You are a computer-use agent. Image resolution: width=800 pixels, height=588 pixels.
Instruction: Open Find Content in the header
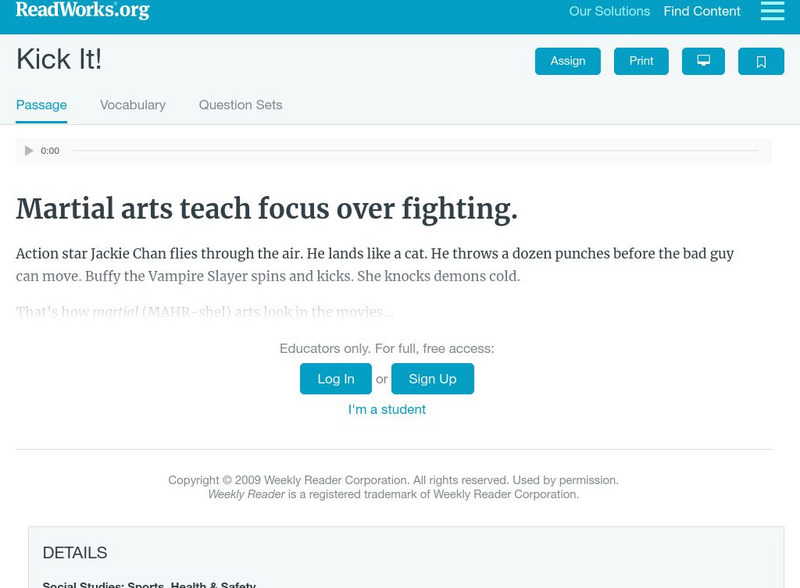(702, 12)
